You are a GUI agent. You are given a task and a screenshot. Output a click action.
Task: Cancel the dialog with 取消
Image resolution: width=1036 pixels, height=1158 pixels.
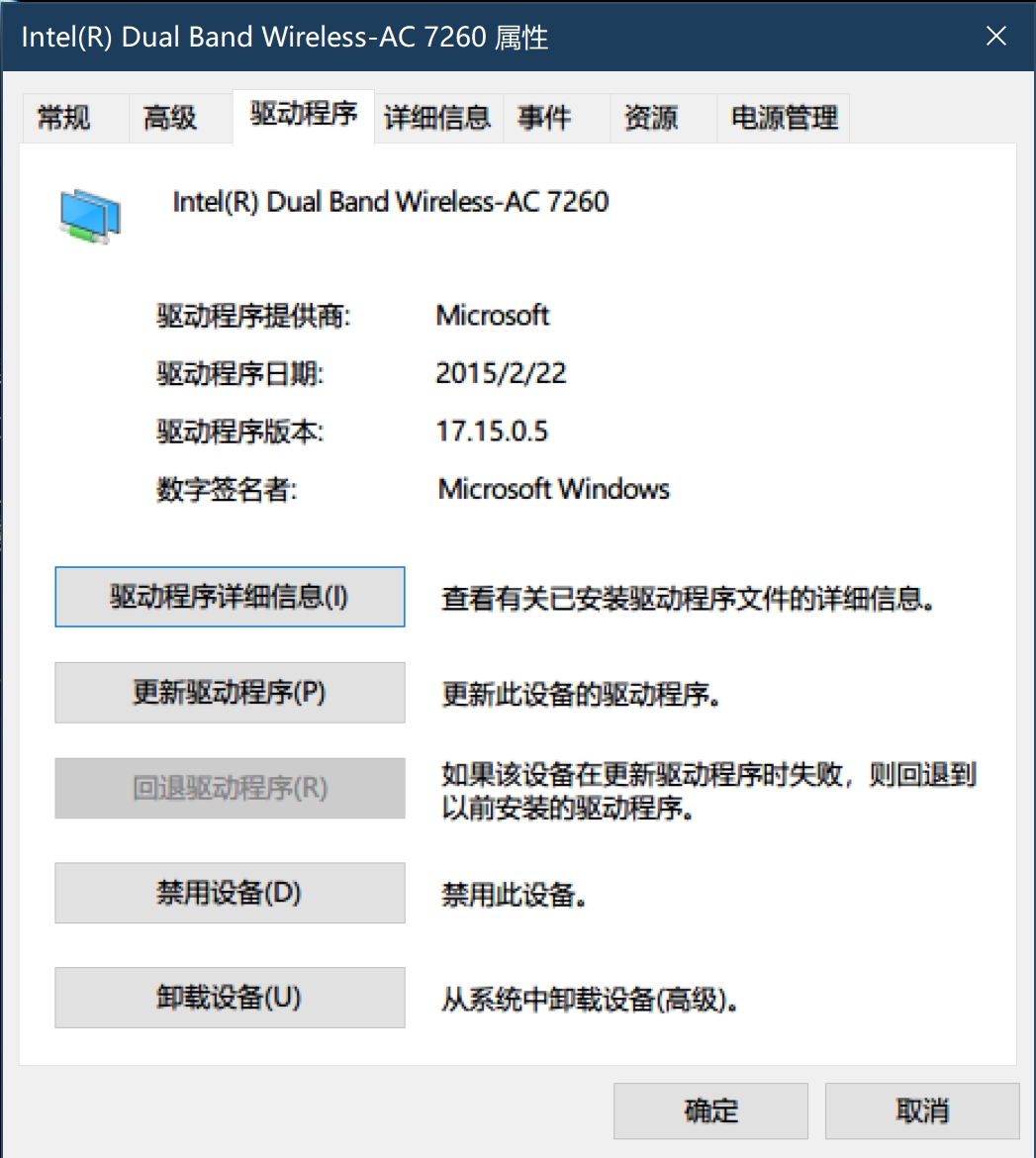(921, 1110)
